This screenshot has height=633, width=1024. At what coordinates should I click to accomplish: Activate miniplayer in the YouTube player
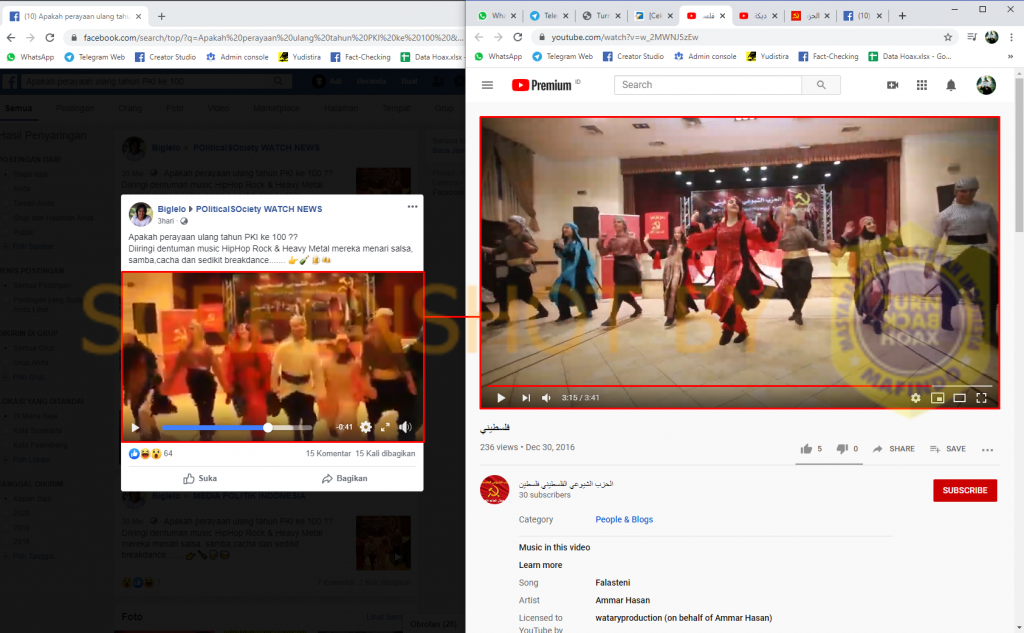[937, 398]
